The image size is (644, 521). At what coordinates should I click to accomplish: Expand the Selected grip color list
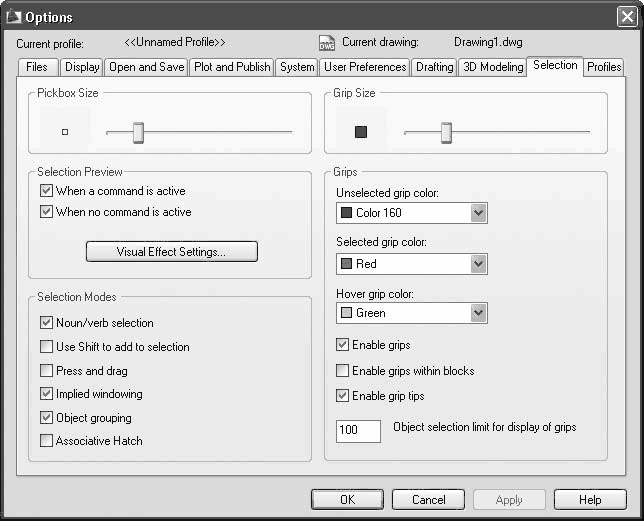pyautogui.click(x=478, y=264)
